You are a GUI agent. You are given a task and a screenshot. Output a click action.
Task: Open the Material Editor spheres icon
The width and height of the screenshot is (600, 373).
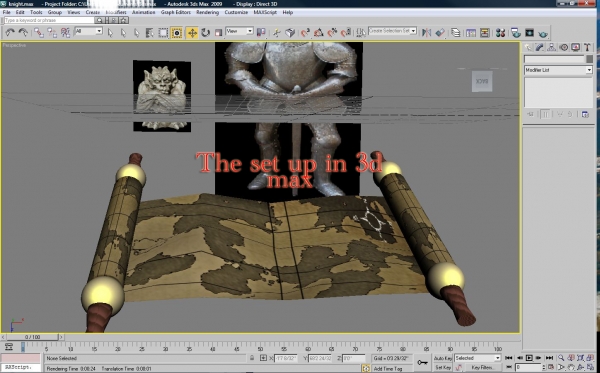tap(500, 33)
